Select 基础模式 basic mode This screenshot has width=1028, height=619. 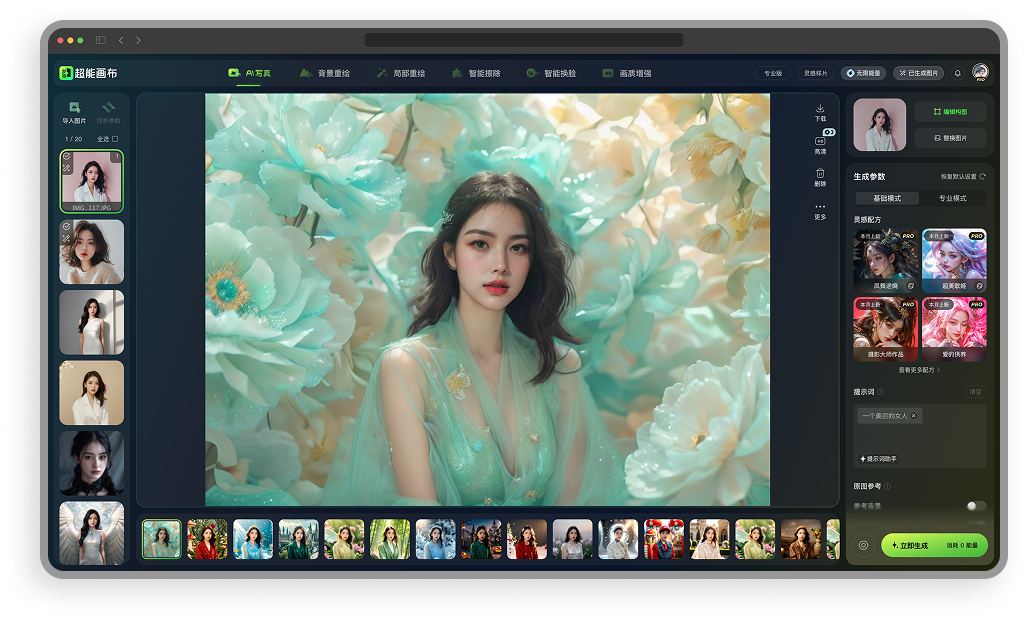click(887, 198)
